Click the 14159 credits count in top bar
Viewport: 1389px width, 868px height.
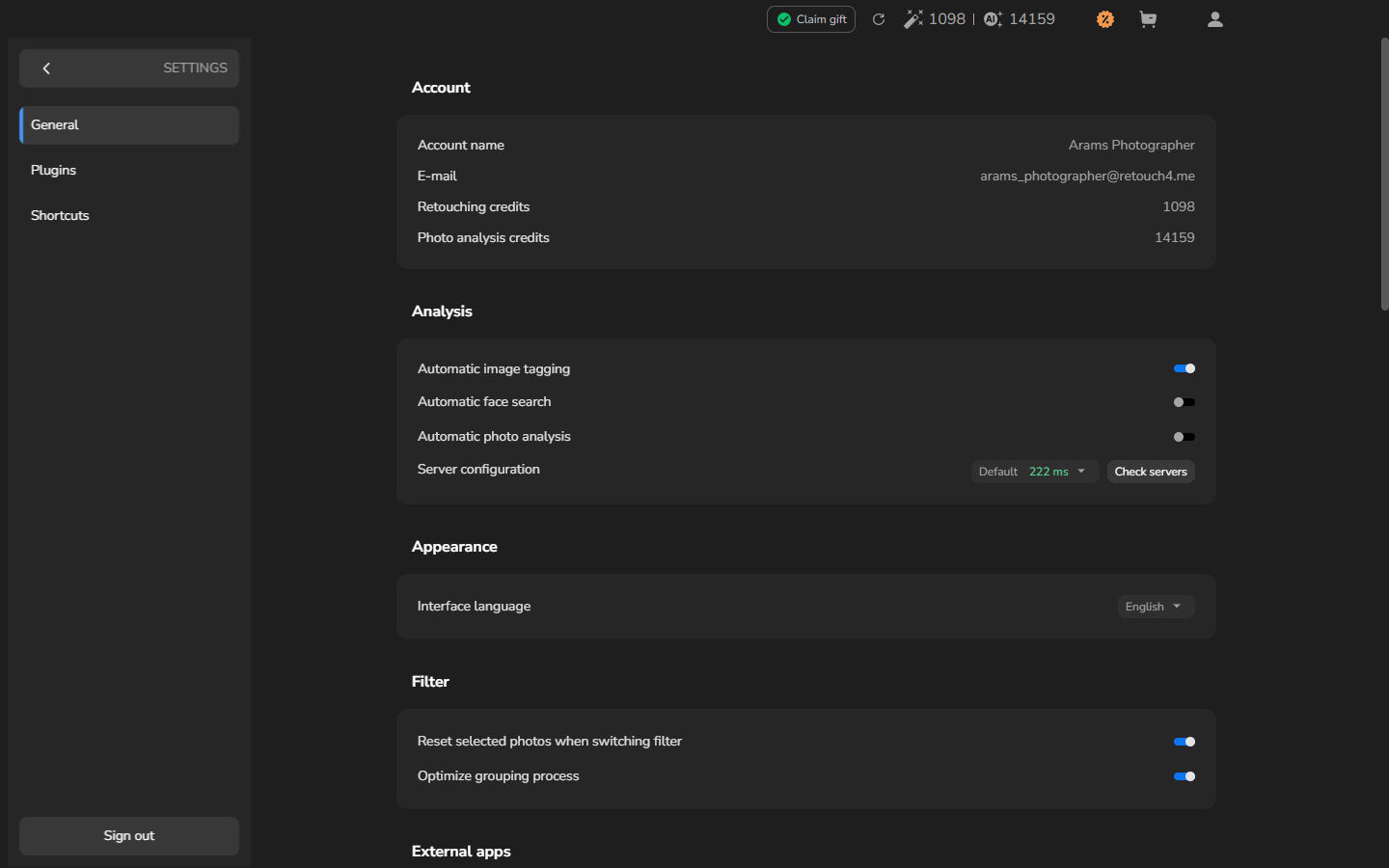pos(1032,19)
